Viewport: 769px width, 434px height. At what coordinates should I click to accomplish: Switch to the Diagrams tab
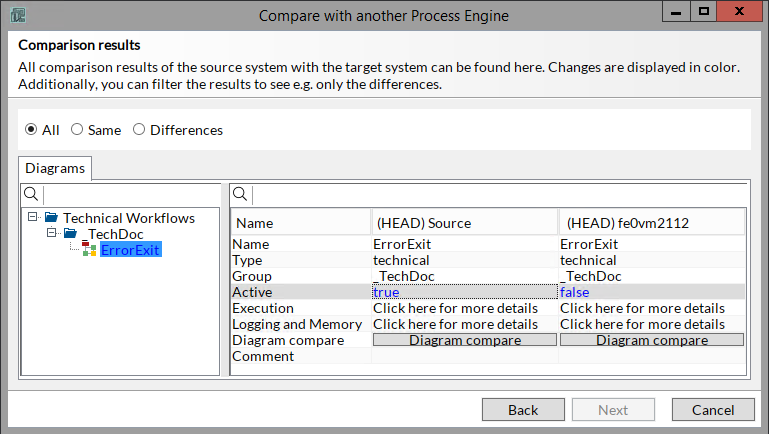click(55, 168)
